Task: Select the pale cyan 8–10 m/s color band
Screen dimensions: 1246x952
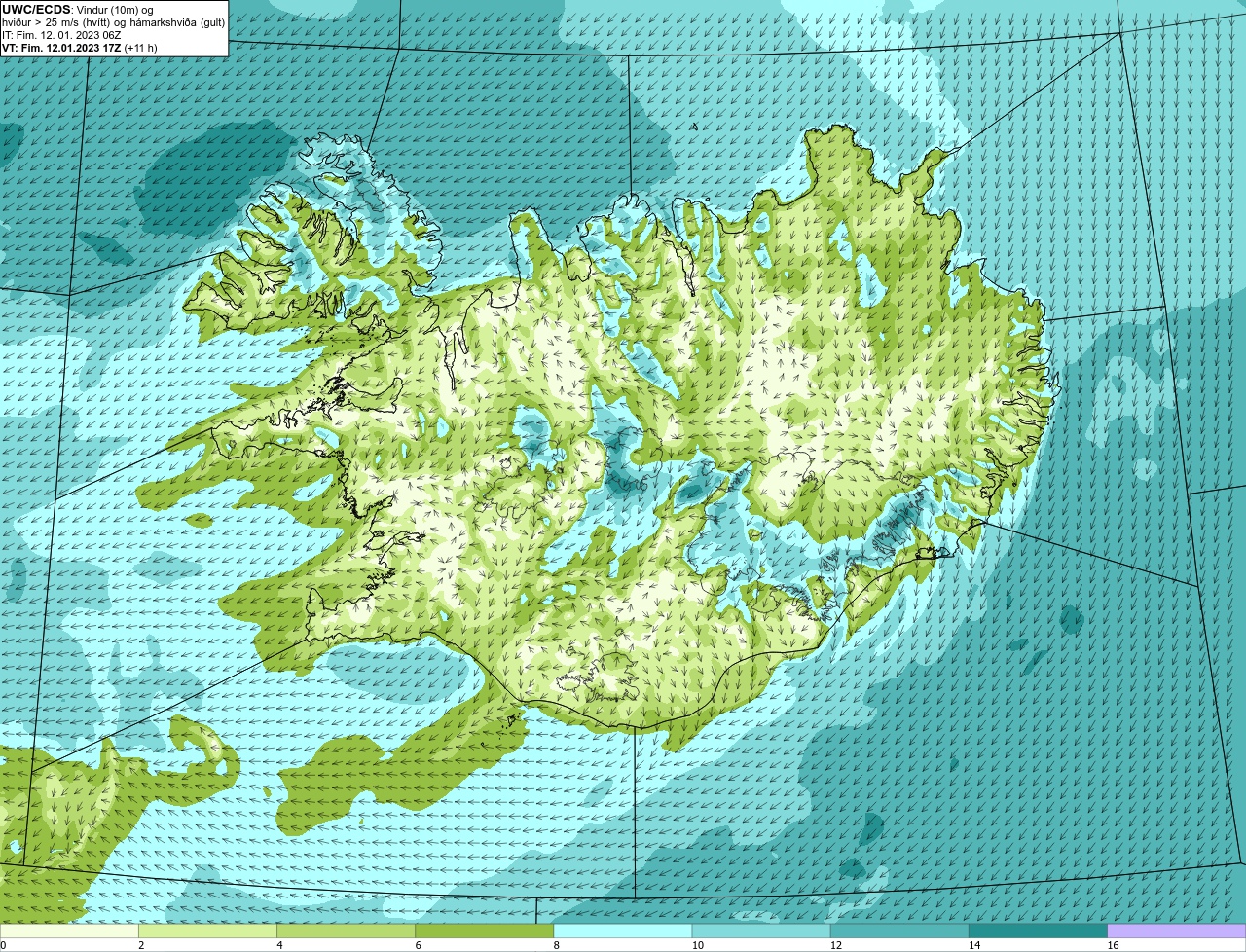Action: tap(623, 931)
